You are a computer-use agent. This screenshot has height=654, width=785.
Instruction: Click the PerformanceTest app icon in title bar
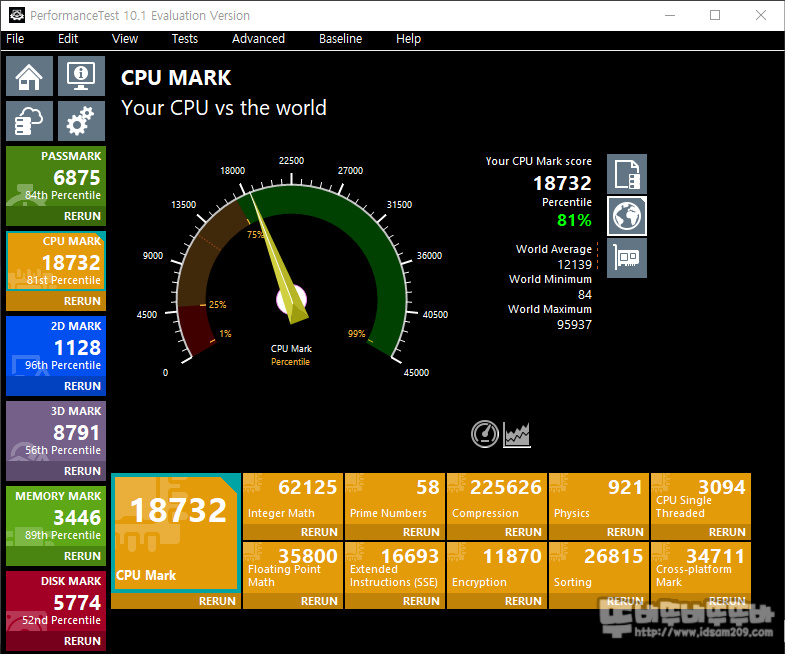click(17, 16)
